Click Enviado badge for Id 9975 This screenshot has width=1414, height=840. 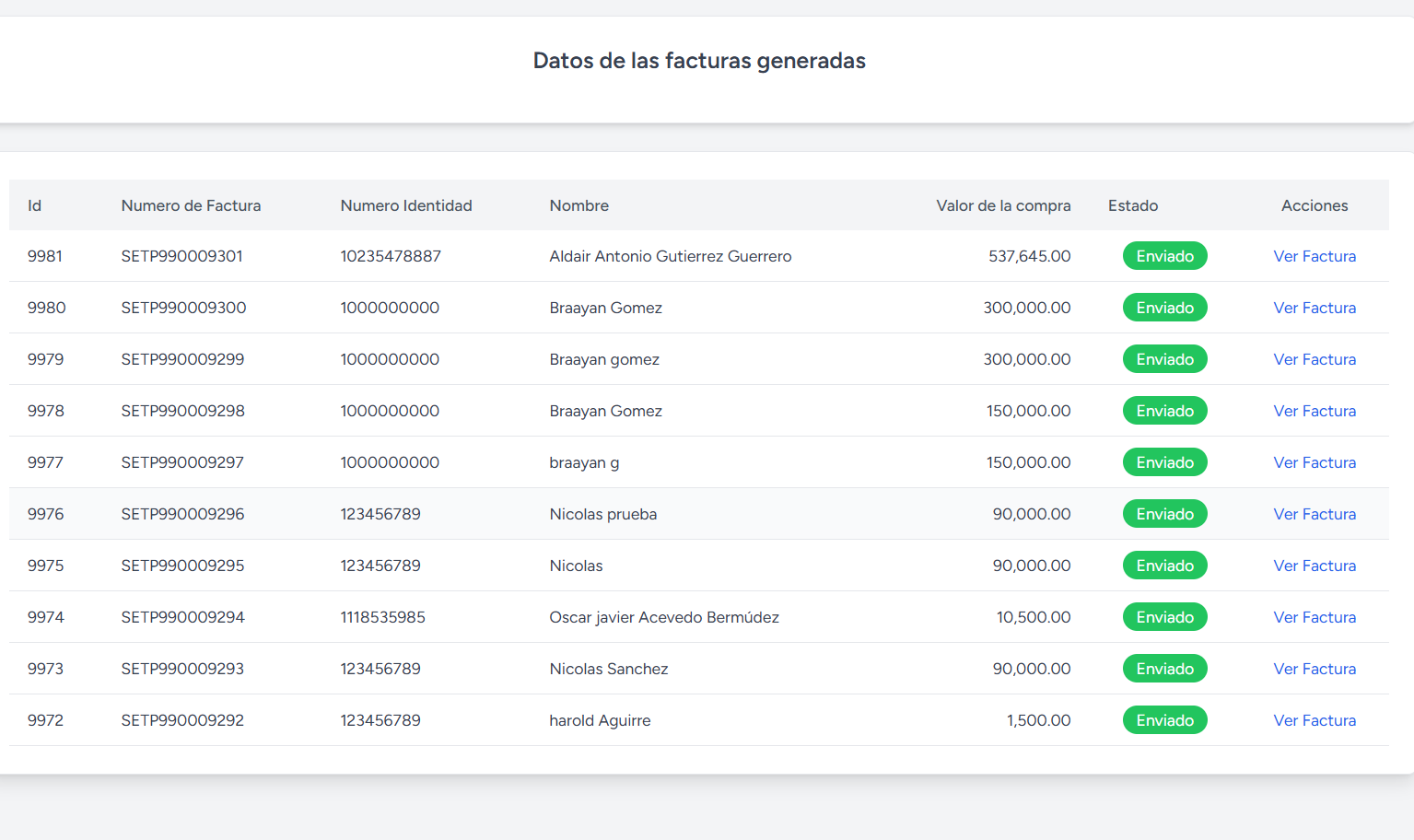[x=1164, y=566]
